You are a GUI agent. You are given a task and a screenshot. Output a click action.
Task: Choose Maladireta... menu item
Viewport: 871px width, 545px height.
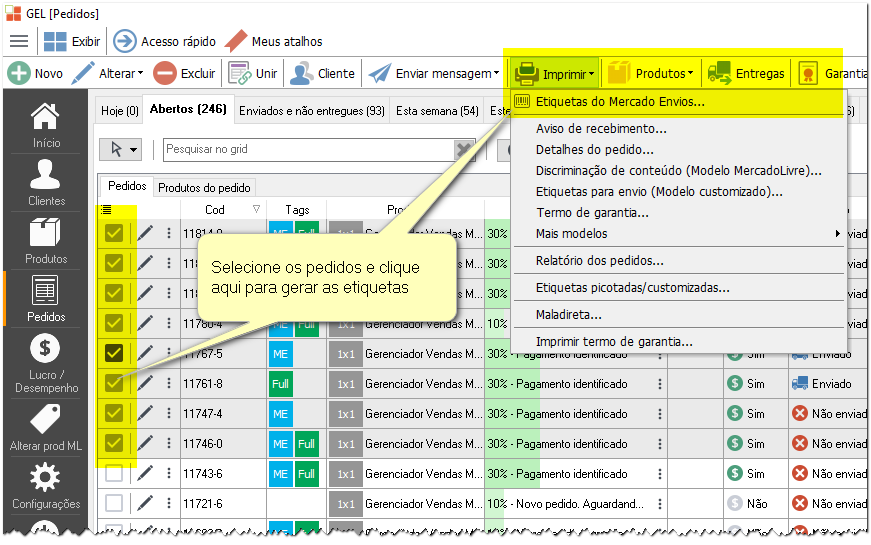pyautogui.click(x=568, y=314)
